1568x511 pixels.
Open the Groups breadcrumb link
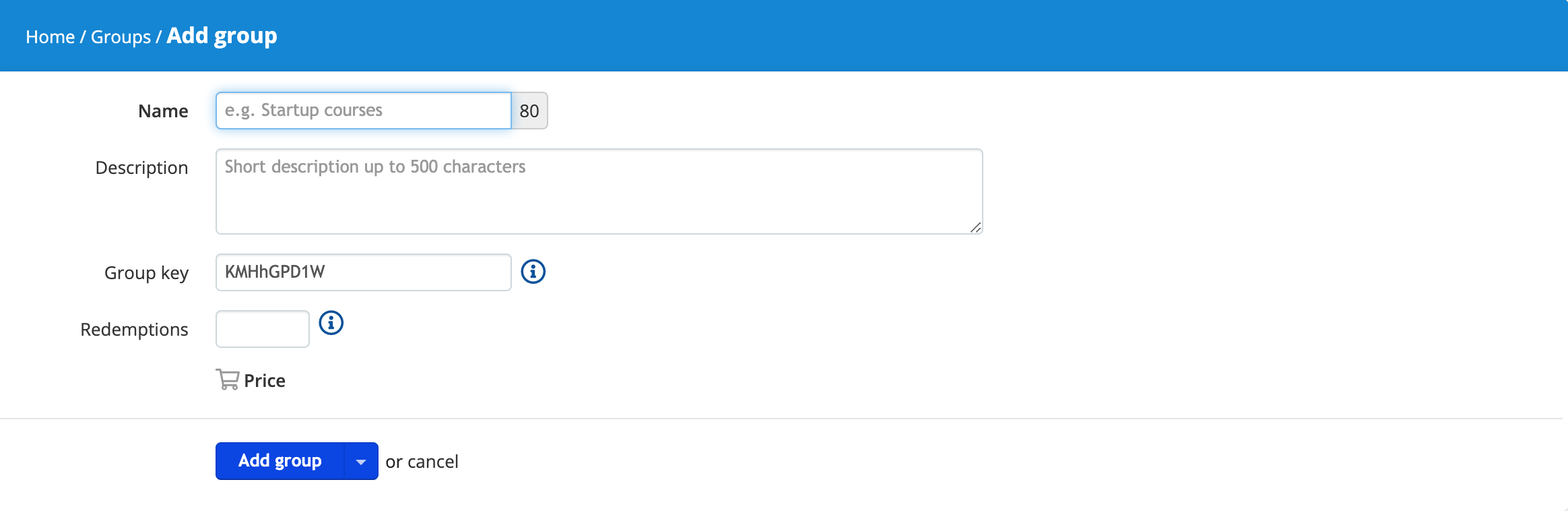tap(121, 36)
